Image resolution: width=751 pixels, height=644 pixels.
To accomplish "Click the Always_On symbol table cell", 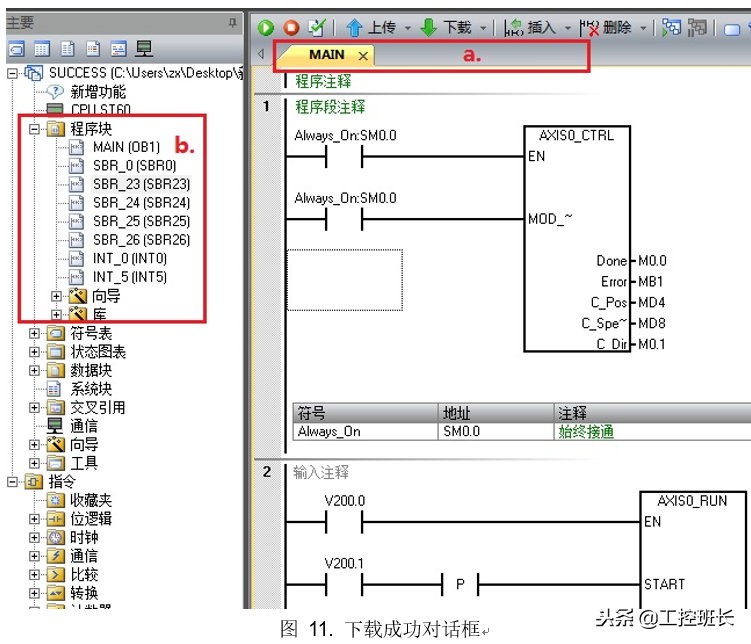I will 365,432.
